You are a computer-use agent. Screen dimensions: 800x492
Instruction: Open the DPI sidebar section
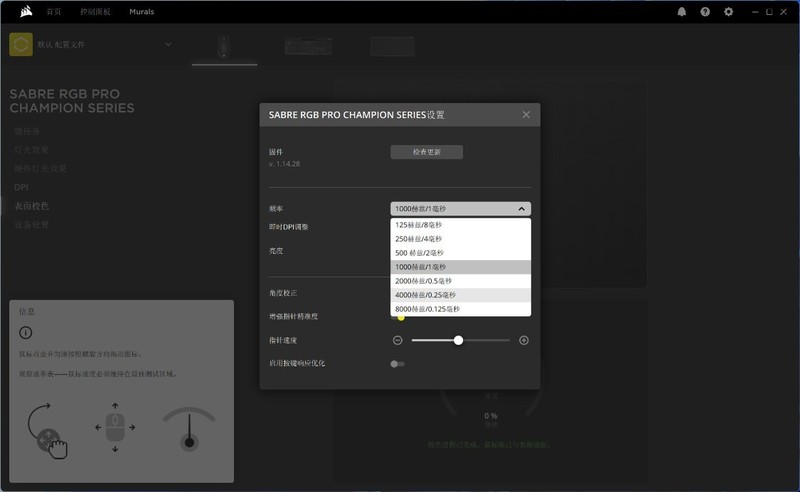21,187
